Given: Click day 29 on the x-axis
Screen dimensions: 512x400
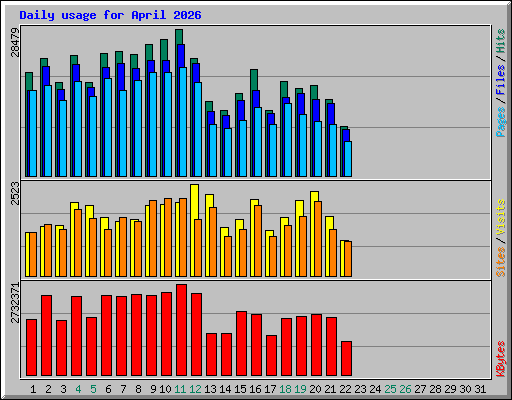Looking at the screenshot, I should coord(450,389).
